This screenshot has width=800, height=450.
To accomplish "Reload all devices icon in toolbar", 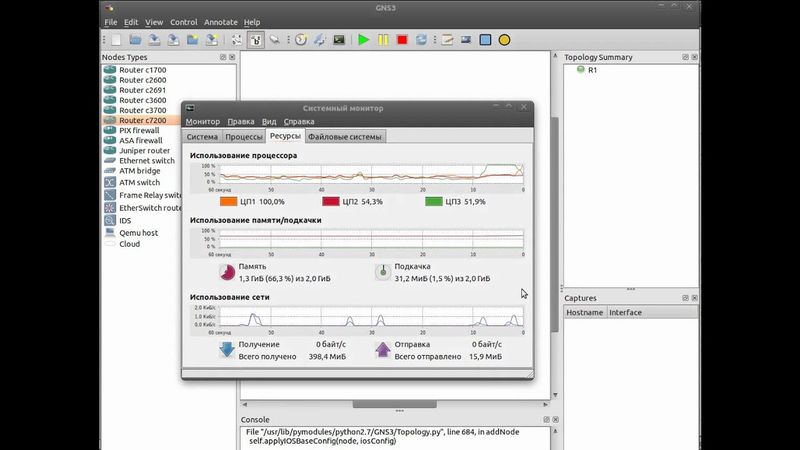I will 421,40.
